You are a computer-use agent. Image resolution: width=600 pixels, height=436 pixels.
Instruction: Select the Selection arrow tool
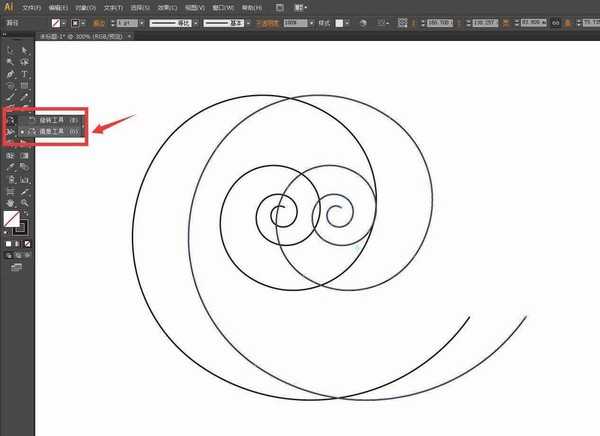[10, 48]
